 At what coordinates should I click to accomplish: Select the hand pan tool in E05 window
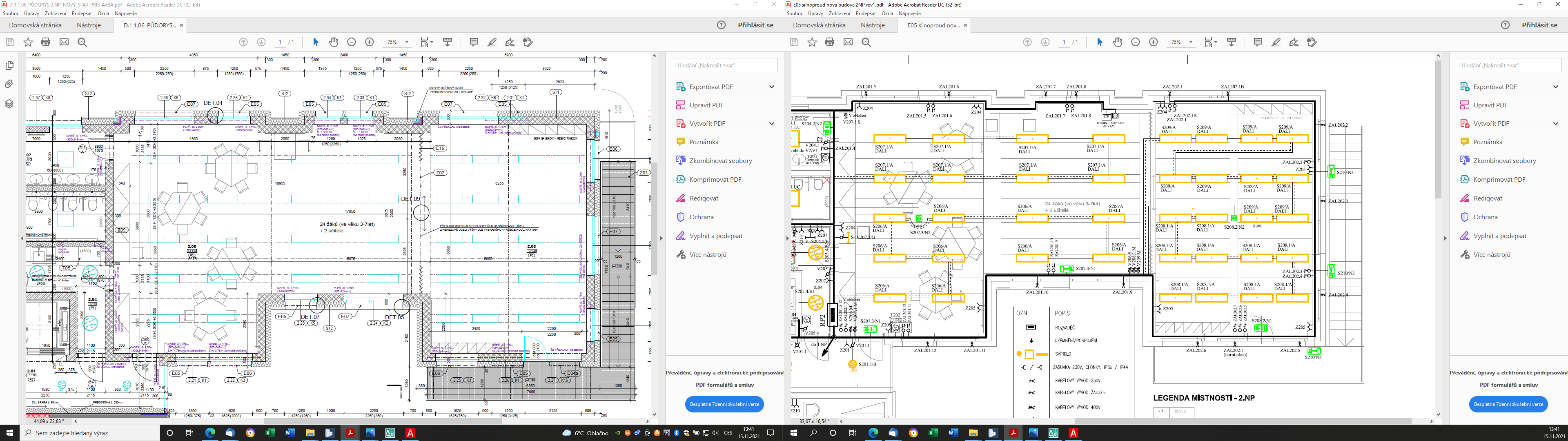pyautogui.click(x=1118, y=42)
